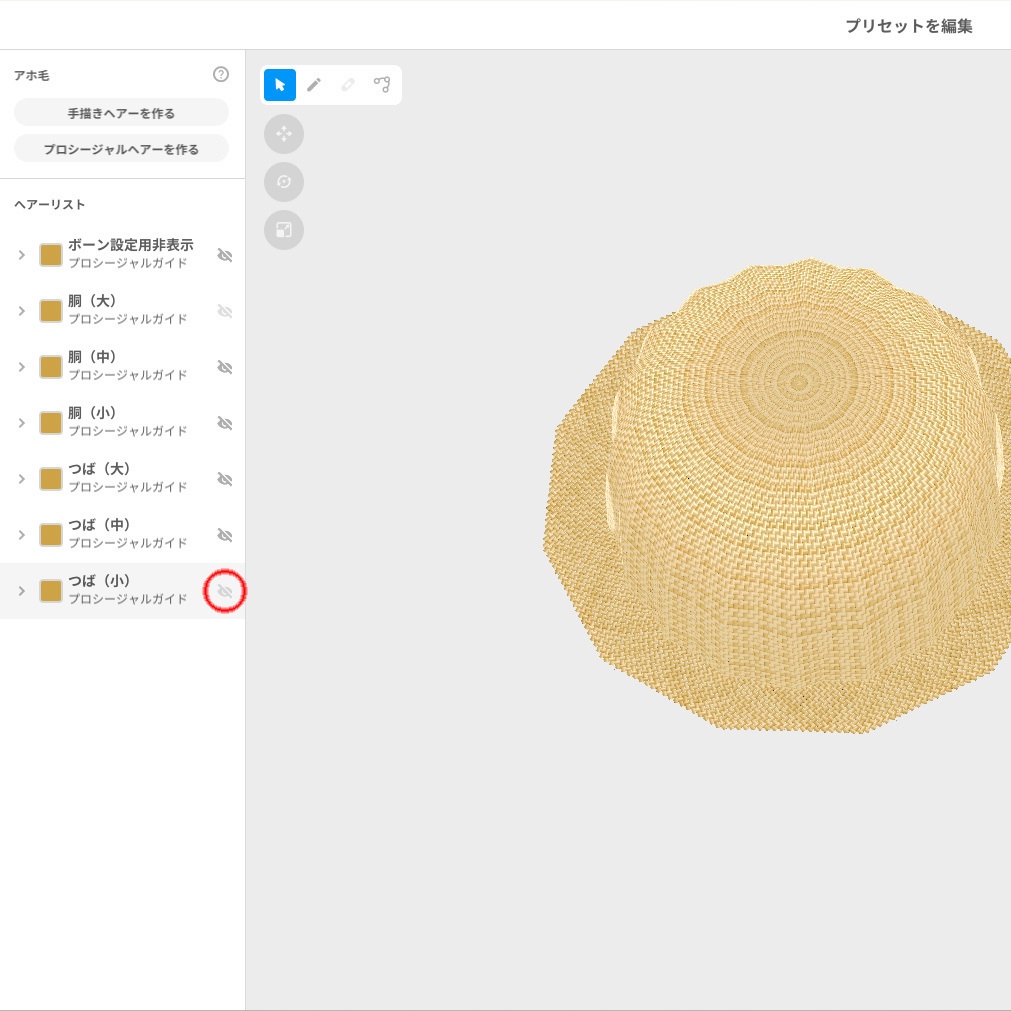Select the つば（小） hair name
Screen dimensions: 1011x1011
click(x=99, y=581)
